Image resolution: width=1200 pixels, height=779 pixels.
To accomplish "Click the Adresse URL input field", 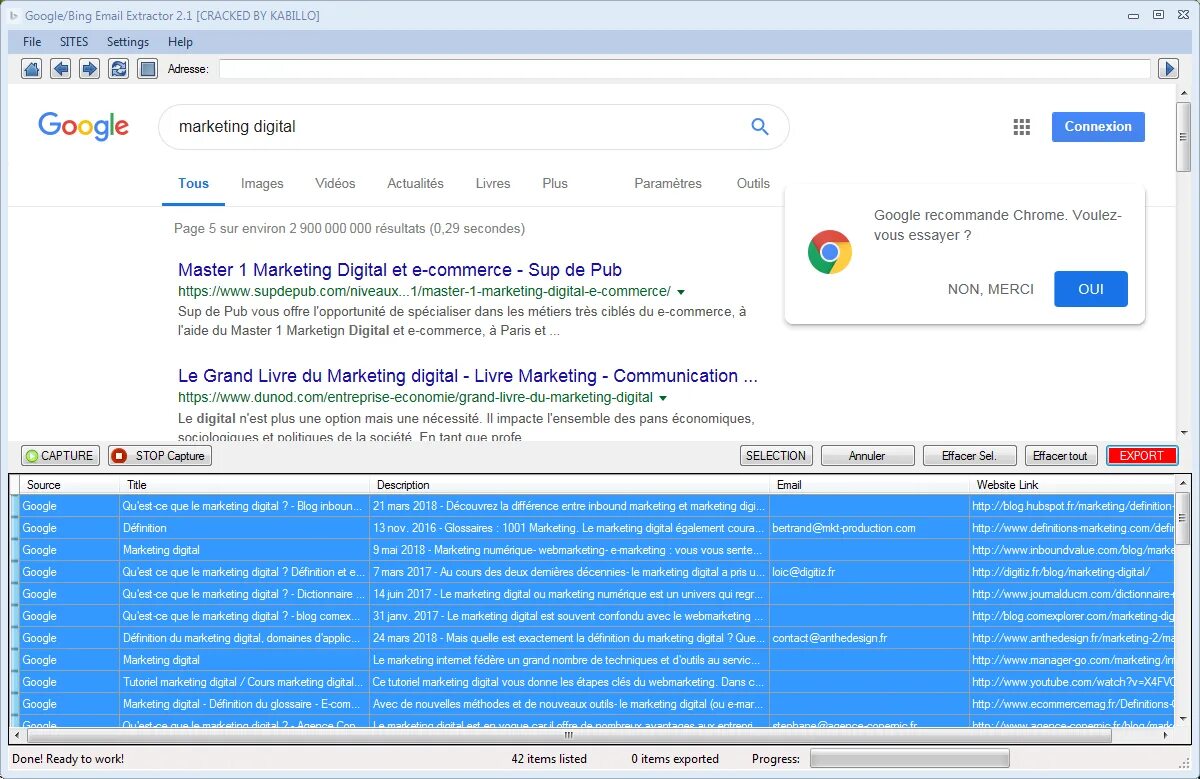I will (685, 69).
